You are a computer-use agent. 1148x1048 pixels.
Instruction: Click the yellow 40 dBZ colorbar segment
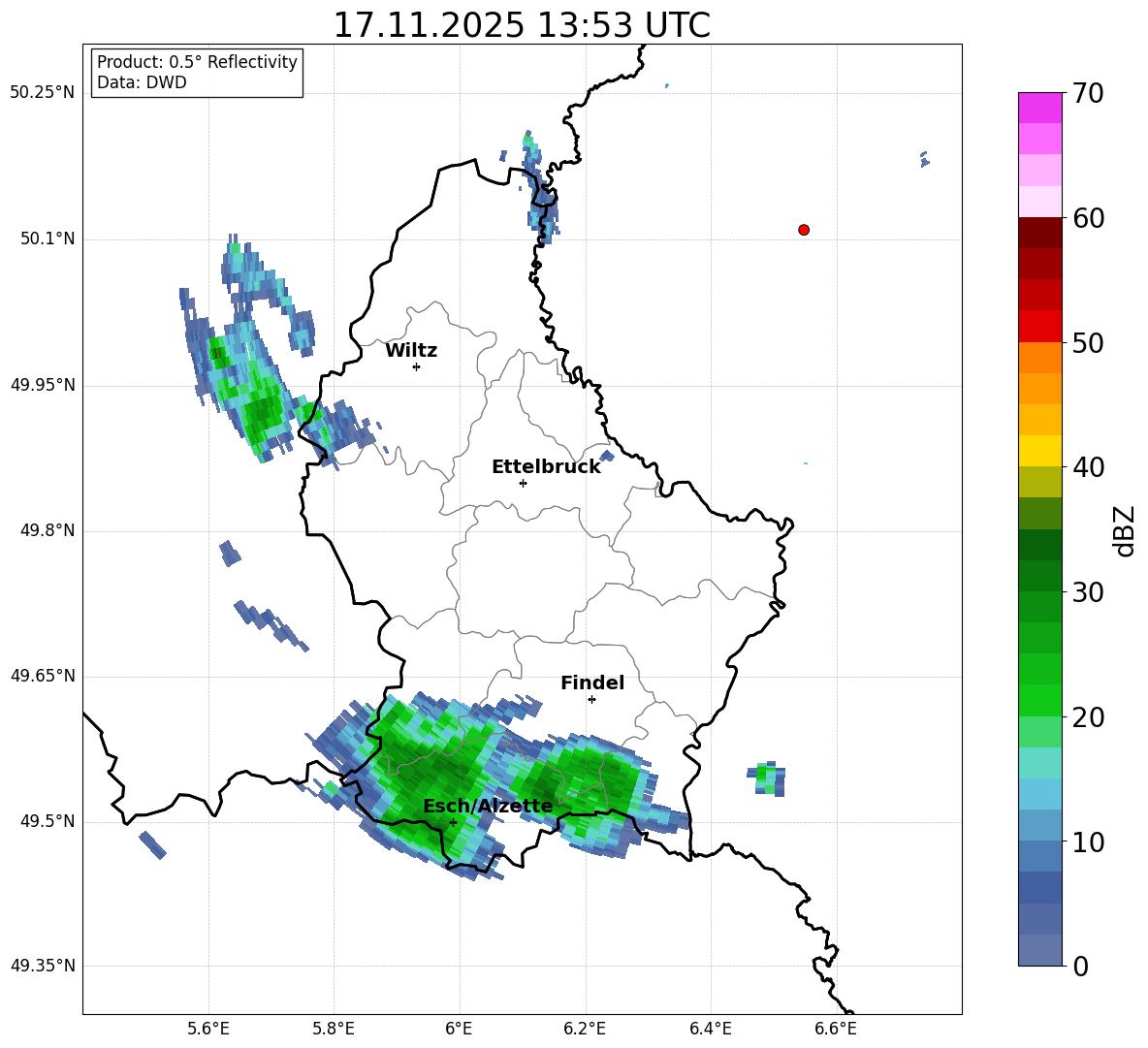1039,452
